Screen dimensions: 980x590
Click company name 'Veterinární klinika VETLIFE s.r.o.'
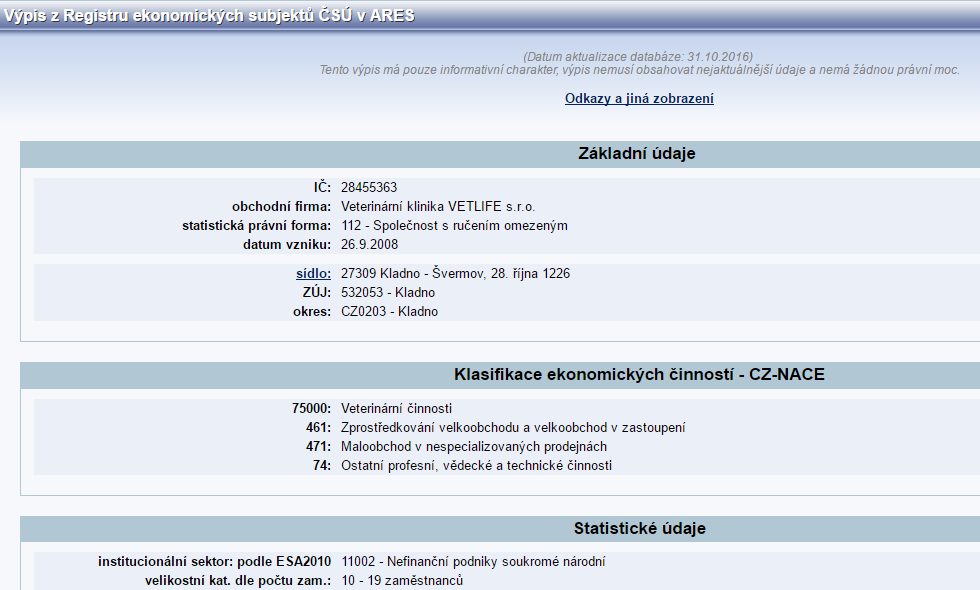coord(438,207)
